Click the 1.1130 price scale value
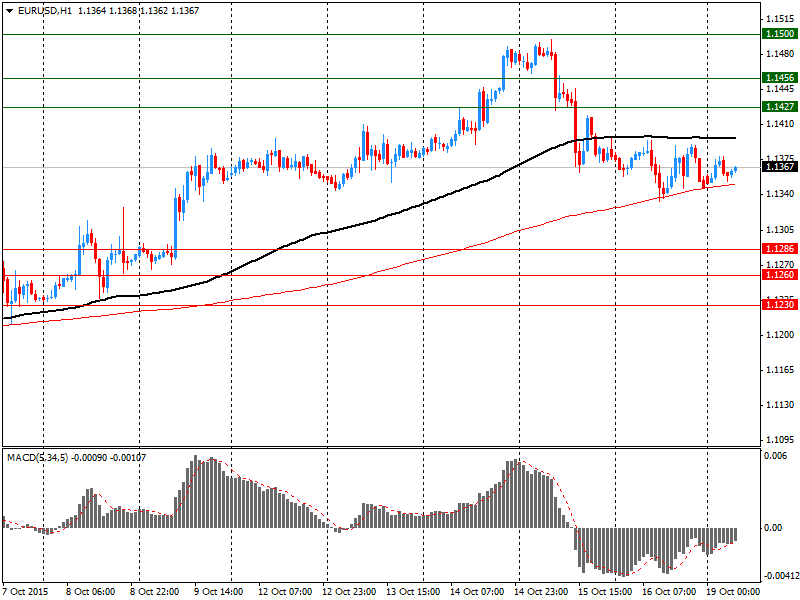Viewport: 800px width, 600px height. click(780, 405)
